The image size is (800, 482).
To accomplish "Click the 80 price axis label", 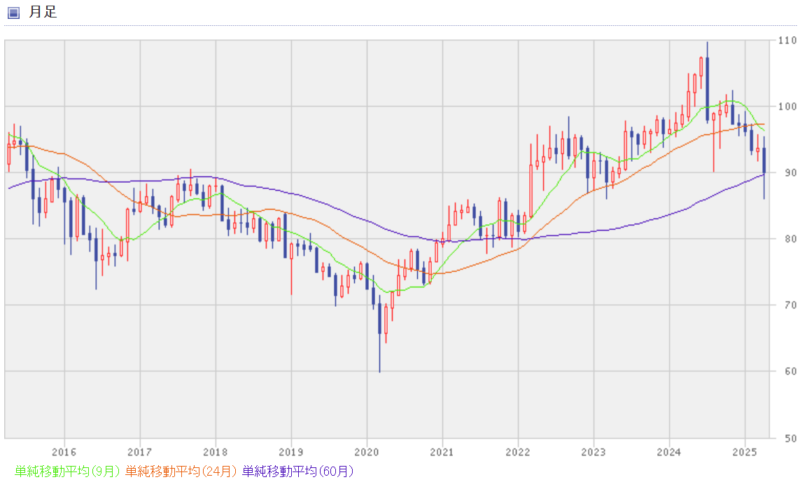I will click(790, 239).
